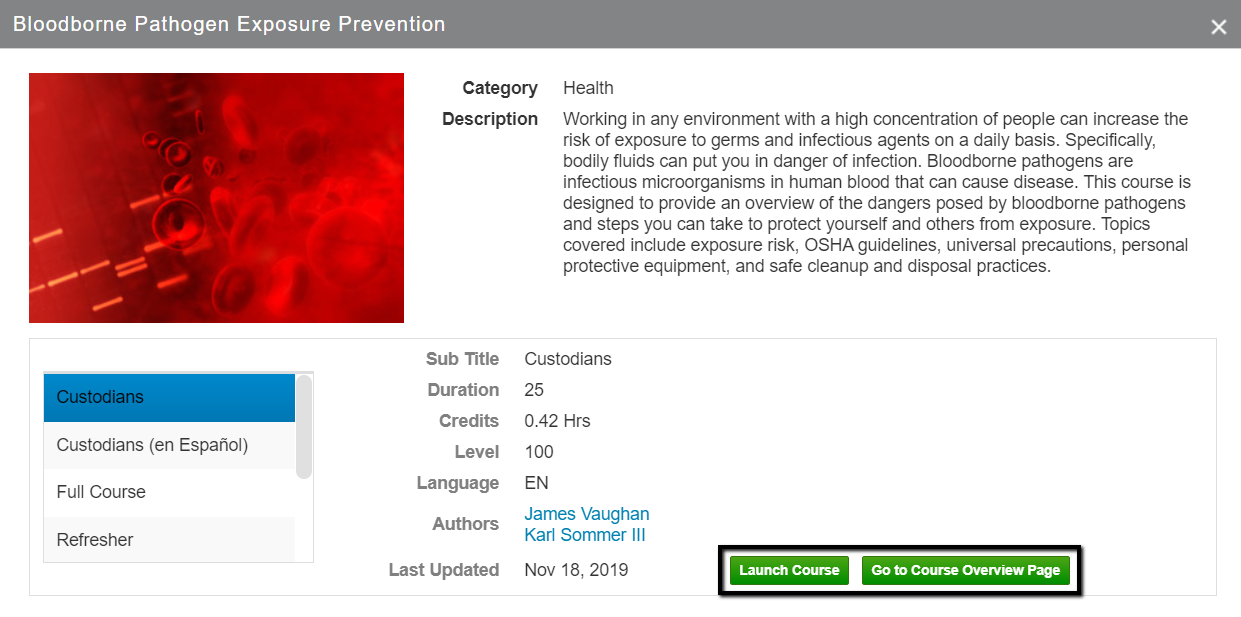Click the dialog title text

tap(229, 24)
